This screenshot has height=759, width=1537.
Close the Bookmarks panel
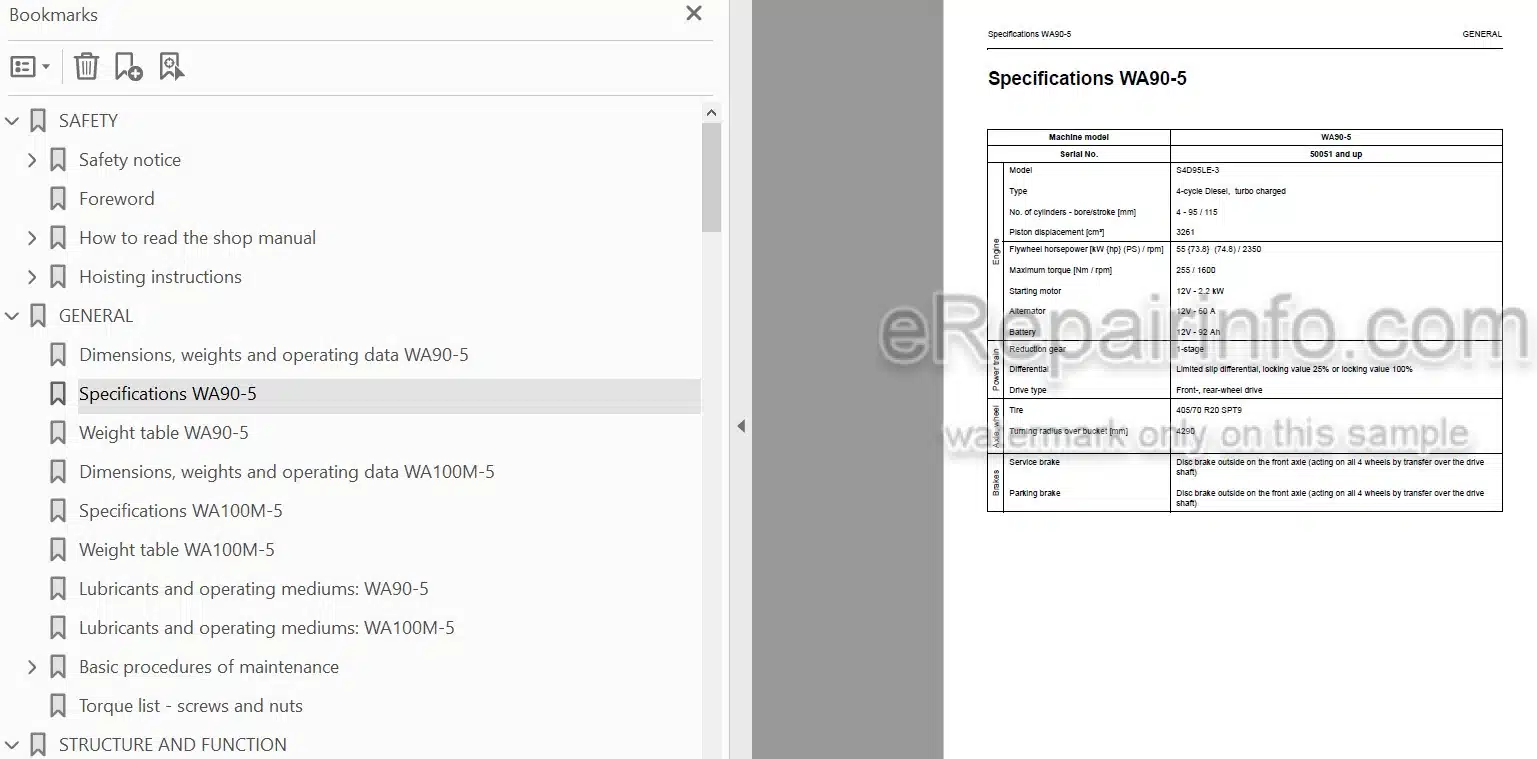tap(693, 14)
